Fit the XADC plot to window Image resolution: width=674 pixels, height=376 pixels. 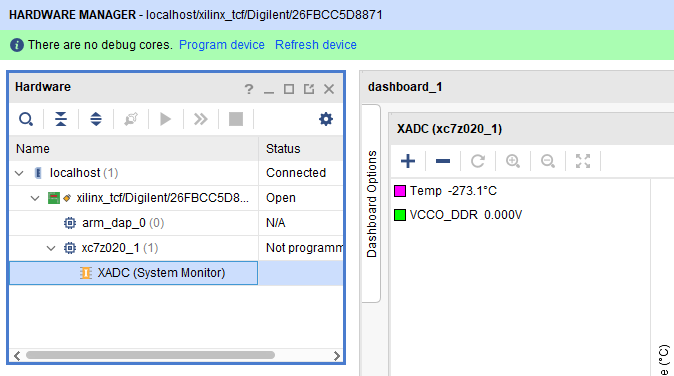tap(583, 161)
